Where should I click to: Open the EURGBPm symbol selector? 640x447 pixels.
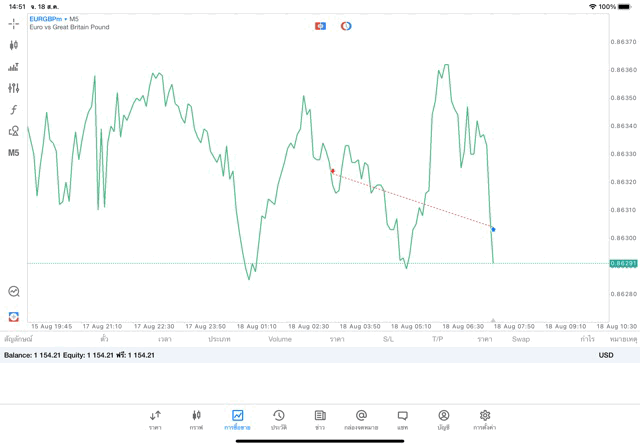[x=48, y=19]
